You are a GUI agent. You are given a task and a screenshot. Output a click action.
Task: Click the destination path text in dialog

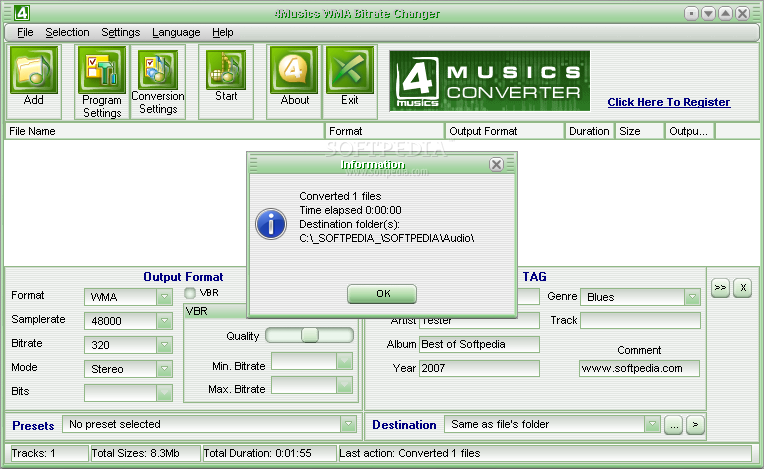tap(387, 238)
